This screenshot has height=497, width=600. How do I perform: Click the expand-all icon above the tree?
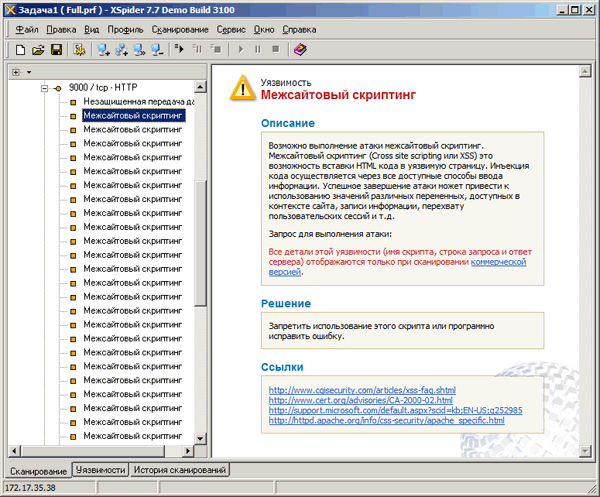[x=16, y=72]
